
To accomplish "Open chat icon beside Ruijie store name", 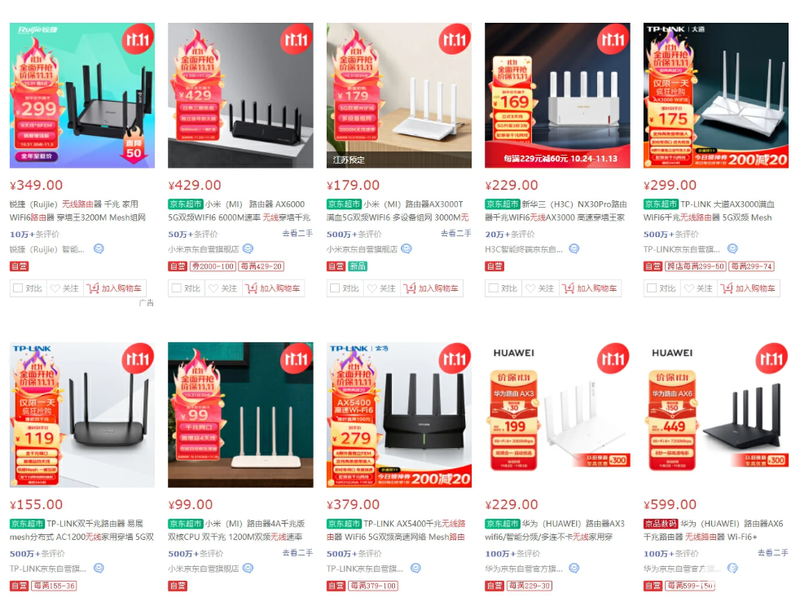I will 98,249.
